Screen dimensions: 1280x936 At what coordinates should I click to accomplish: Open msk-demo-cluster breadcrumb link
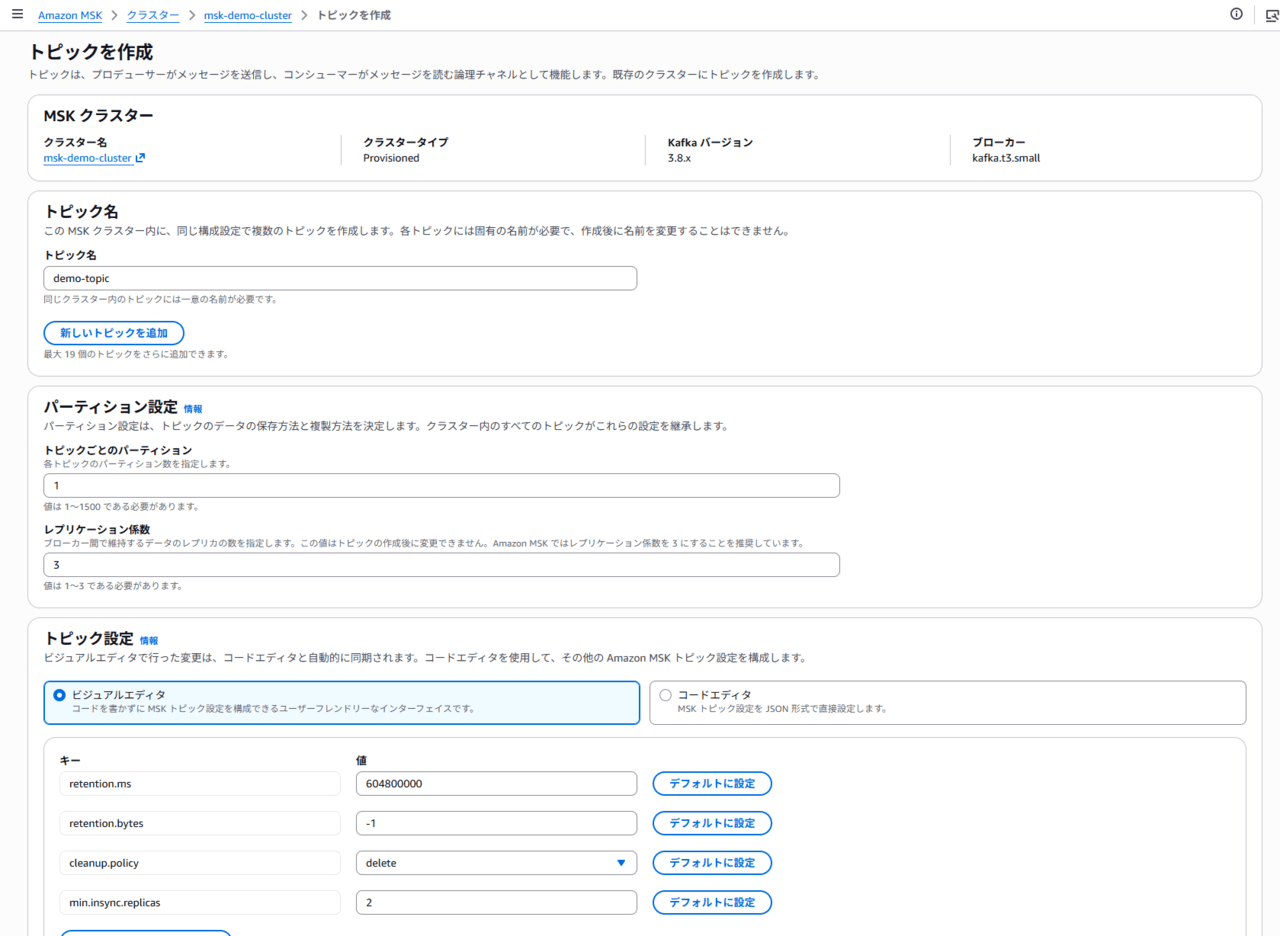(x=248, y=16)
